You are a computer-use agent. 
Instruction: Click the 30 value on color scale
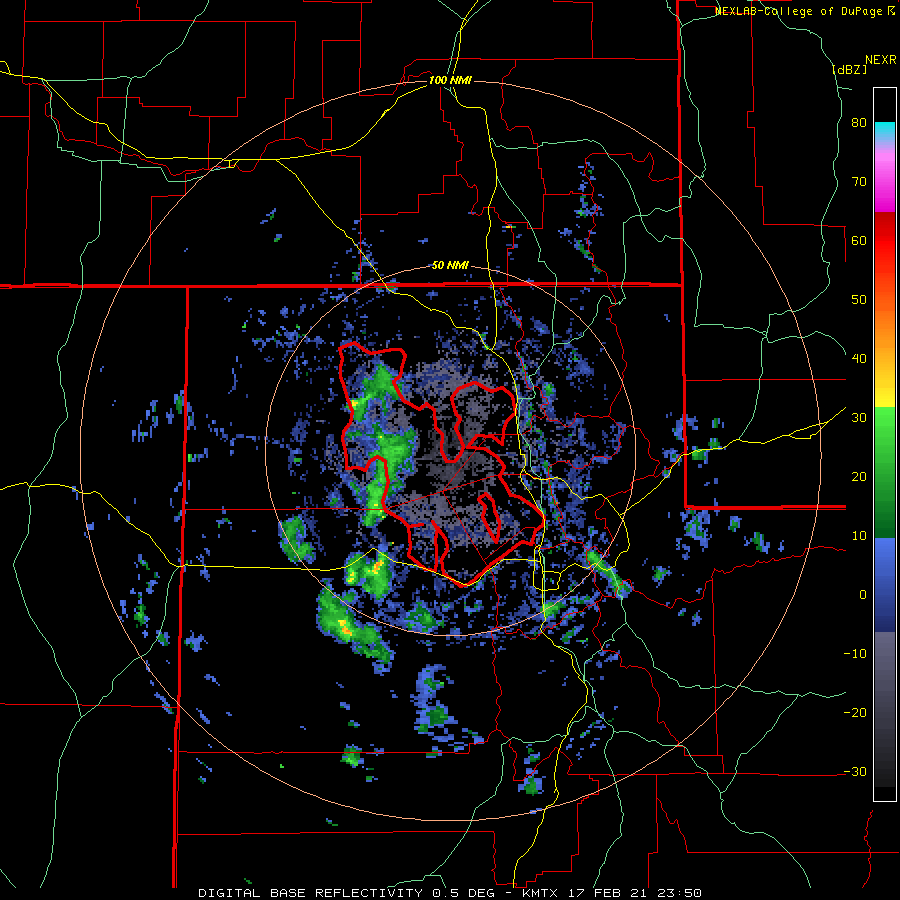point(859,418)
